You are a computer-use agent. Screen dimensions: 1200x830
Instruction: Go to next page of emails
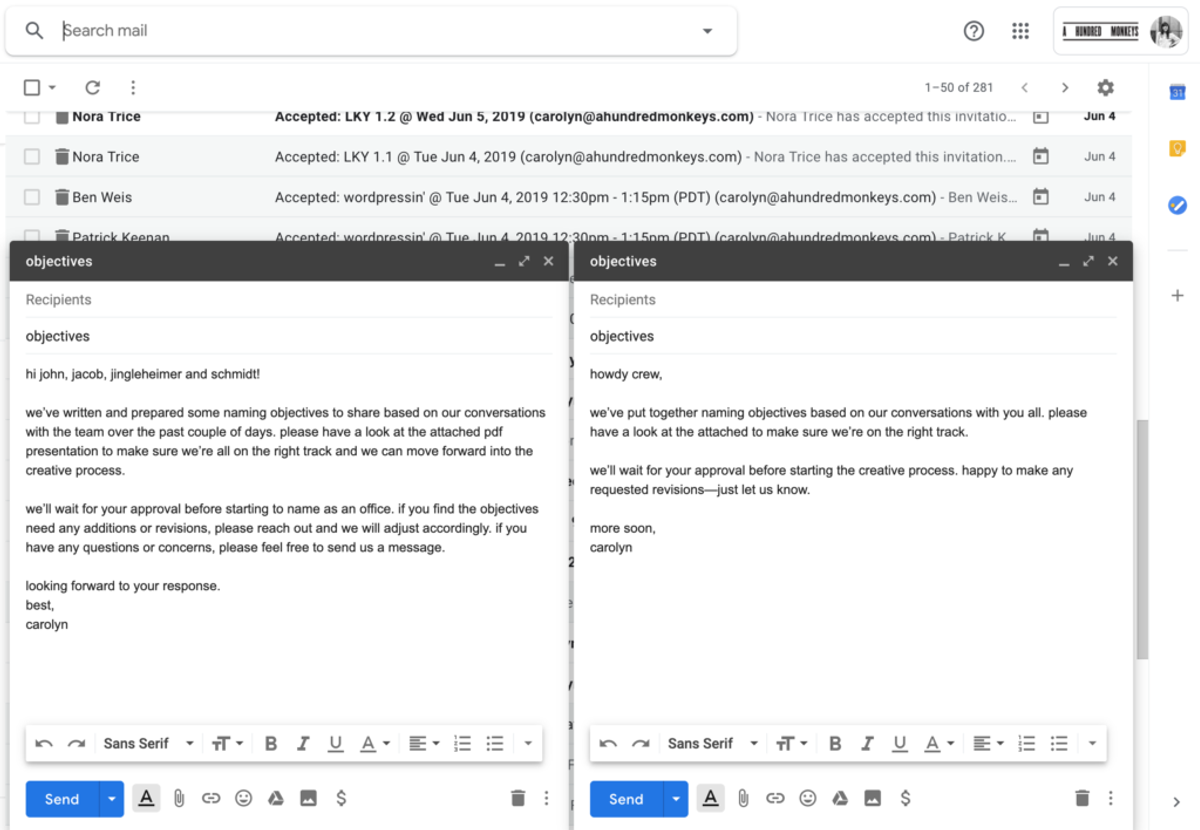[x=1064, y=88]
